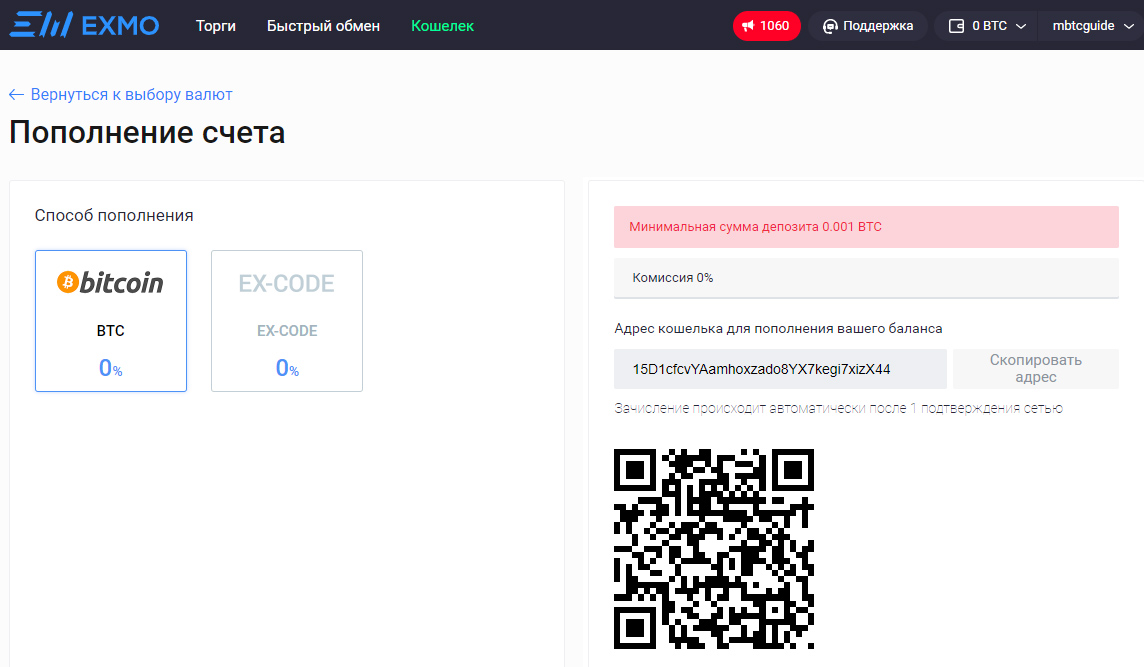Image resolution: width=1144 pixels, height=667 pixels.
Task: Go to the Кошелек tab
Action: tap(442, 25)
